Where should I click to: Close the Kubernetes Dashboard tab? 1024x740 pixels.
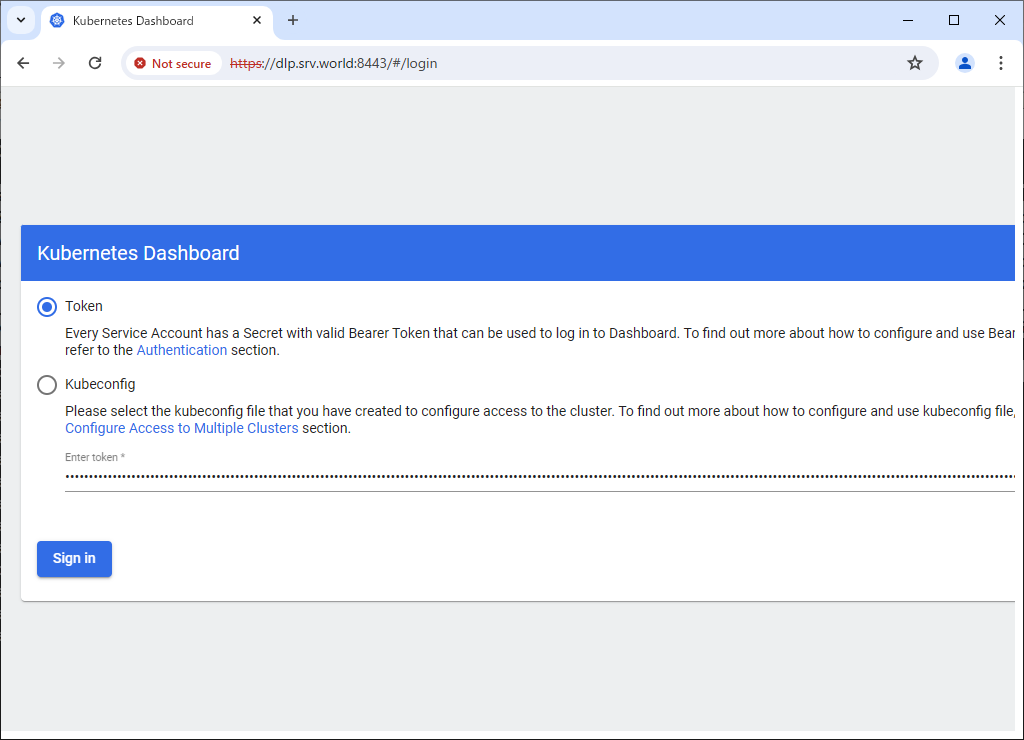(x=257, y=20)
